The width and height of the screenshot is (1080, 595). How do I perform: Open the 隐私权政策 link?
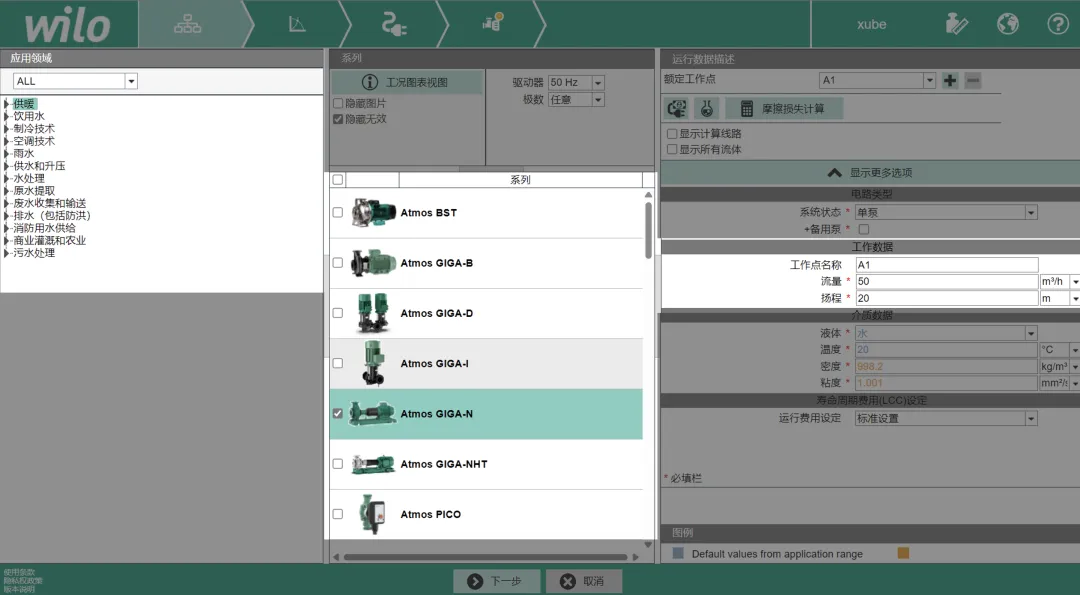[x=23, y=581]
